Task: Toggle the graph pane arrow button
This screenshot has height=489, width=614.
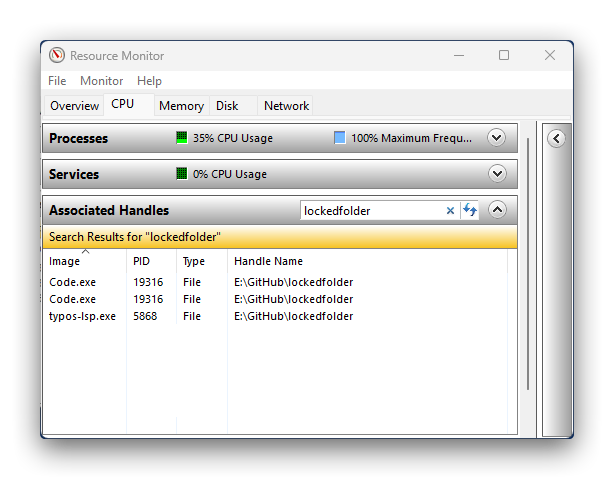Action: point(556,138)
